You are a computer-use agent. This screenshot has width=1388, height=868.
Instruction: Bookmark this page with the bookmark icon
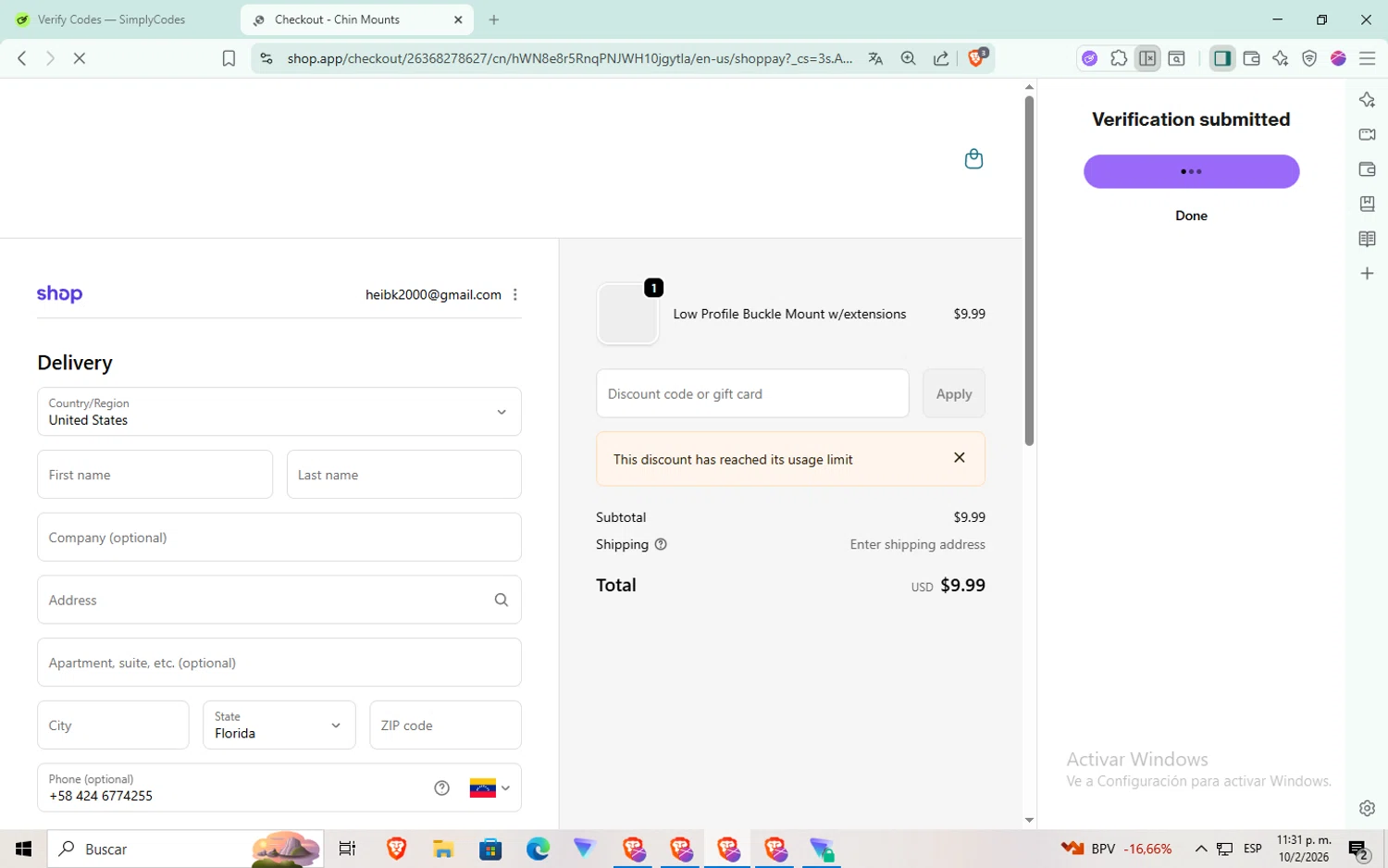(229, 58)
